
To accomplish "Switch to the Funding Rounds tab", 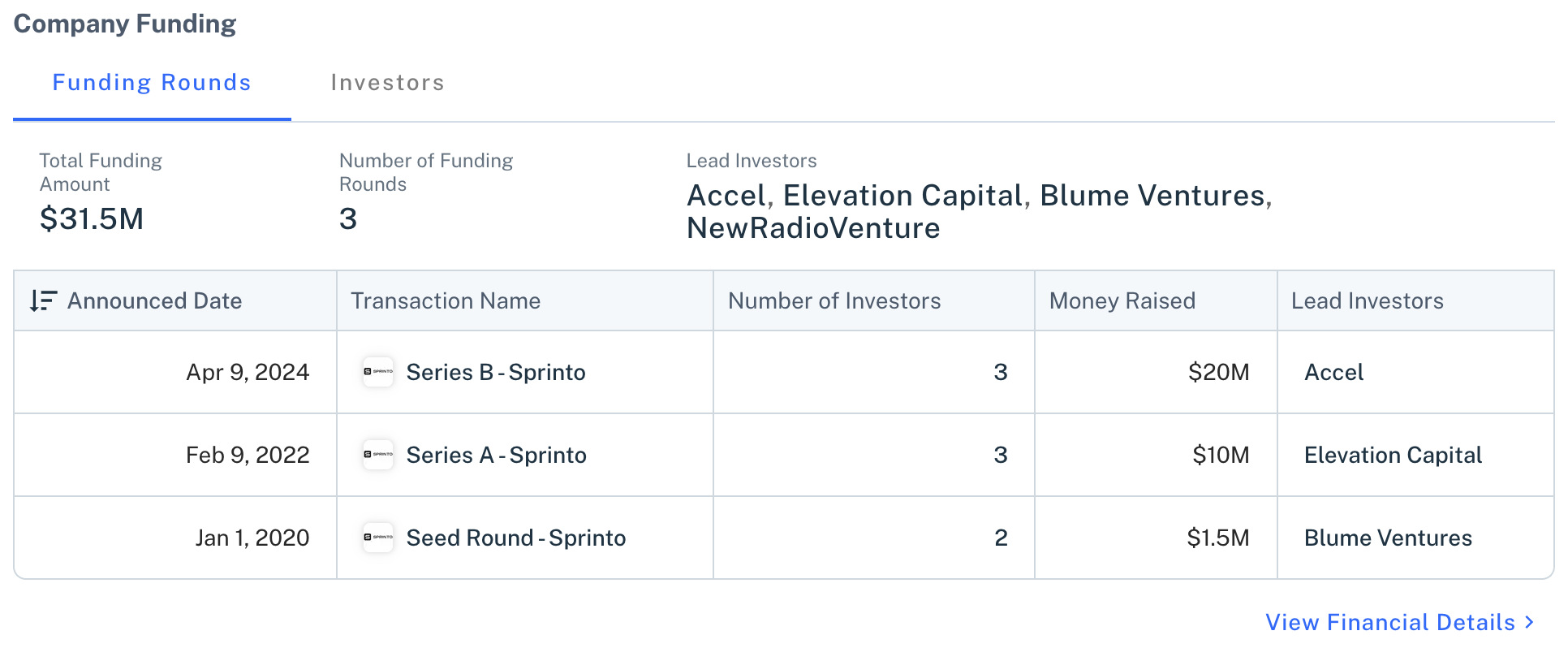I will click(x=152, y=83).
